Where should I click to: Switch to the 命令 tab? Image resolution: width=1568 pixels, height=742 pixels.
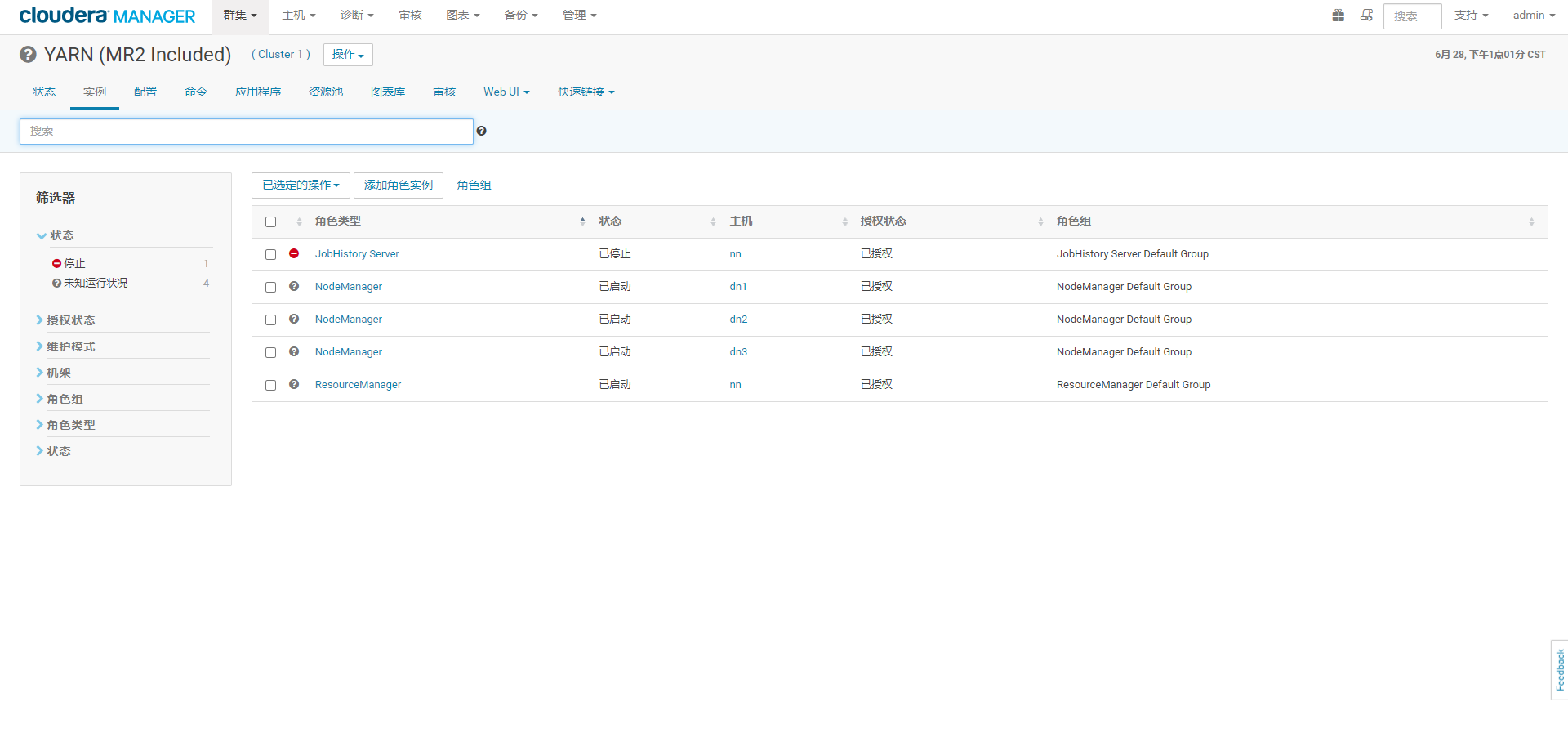(196, 92)
